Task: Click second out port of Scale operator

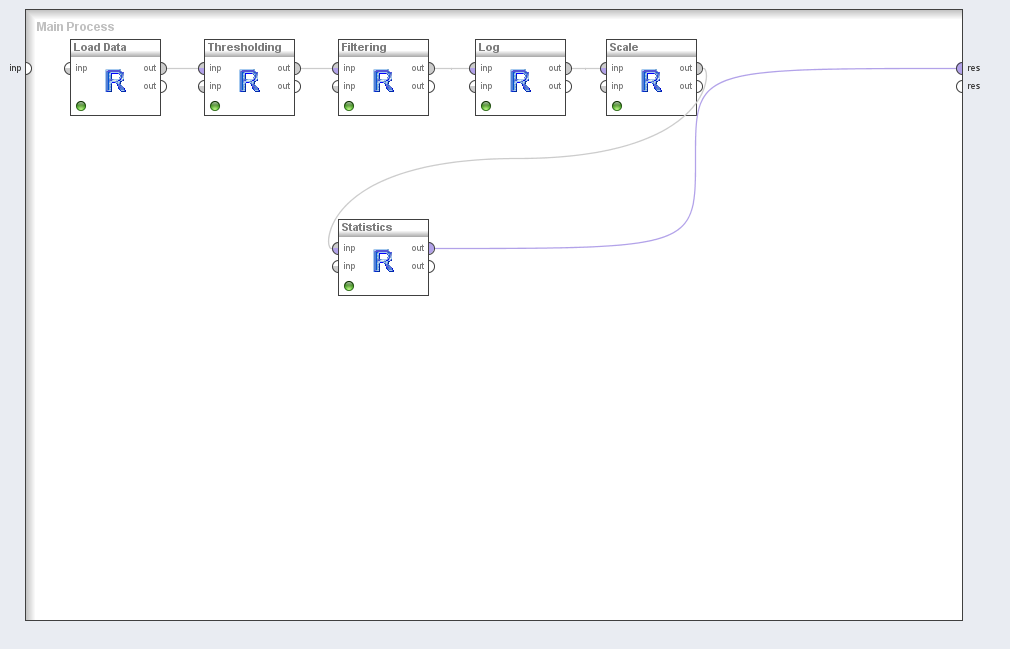Action: coord(698,86)
